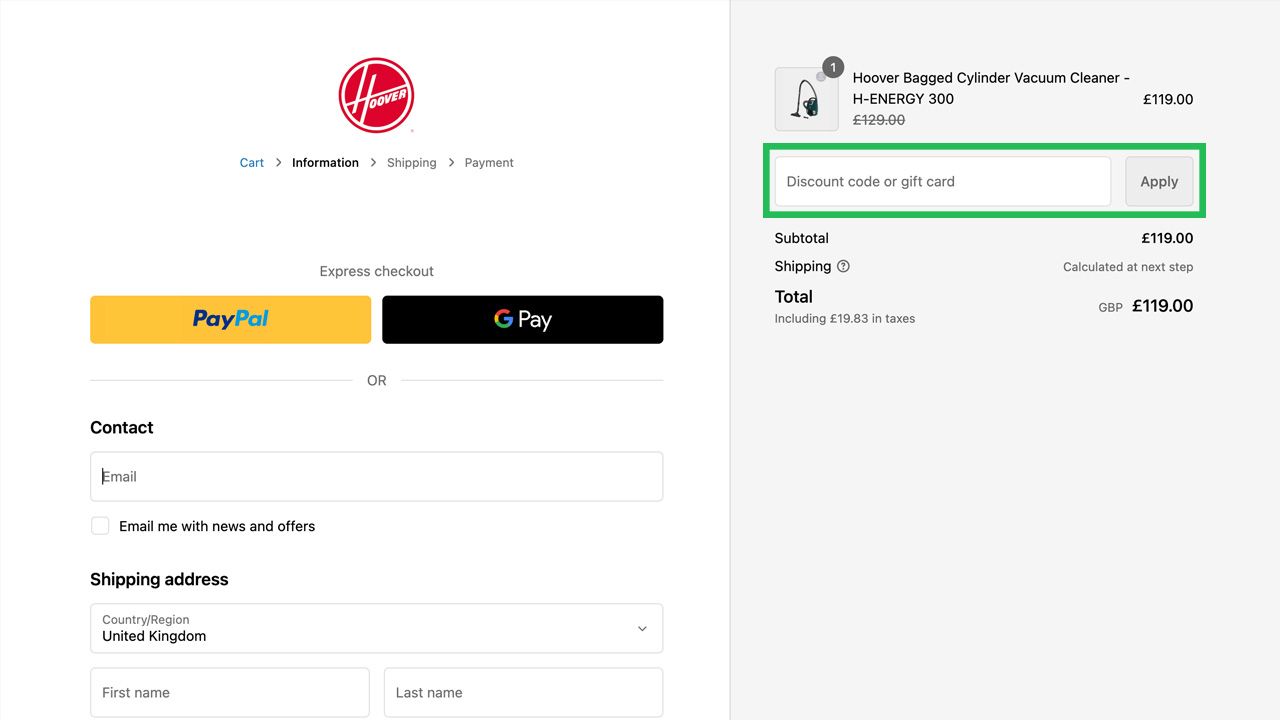This screenshot has height=720, width=1280.
Task: Click the Subtotal label
Action: pos(802,238)
